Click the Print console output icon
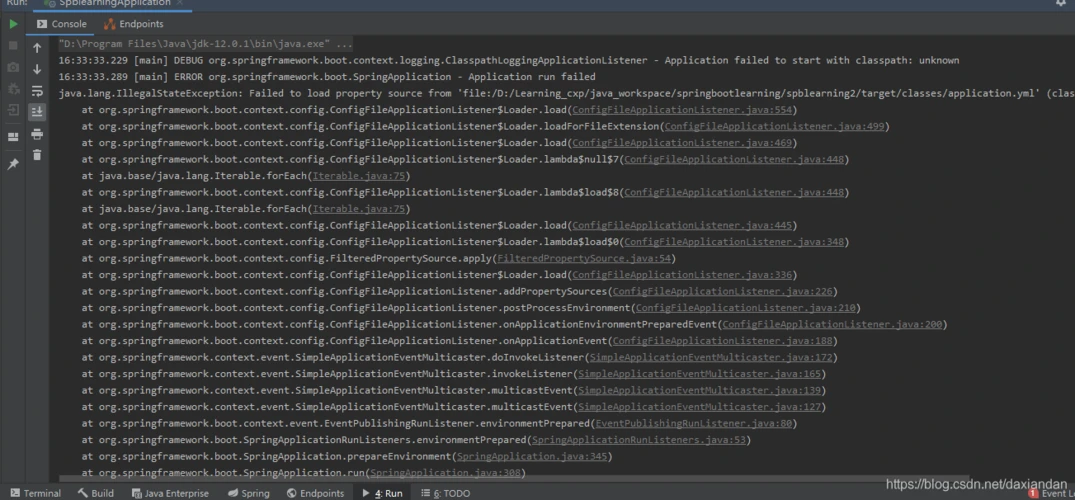1075x500 pixels. (x=37, y=134)
